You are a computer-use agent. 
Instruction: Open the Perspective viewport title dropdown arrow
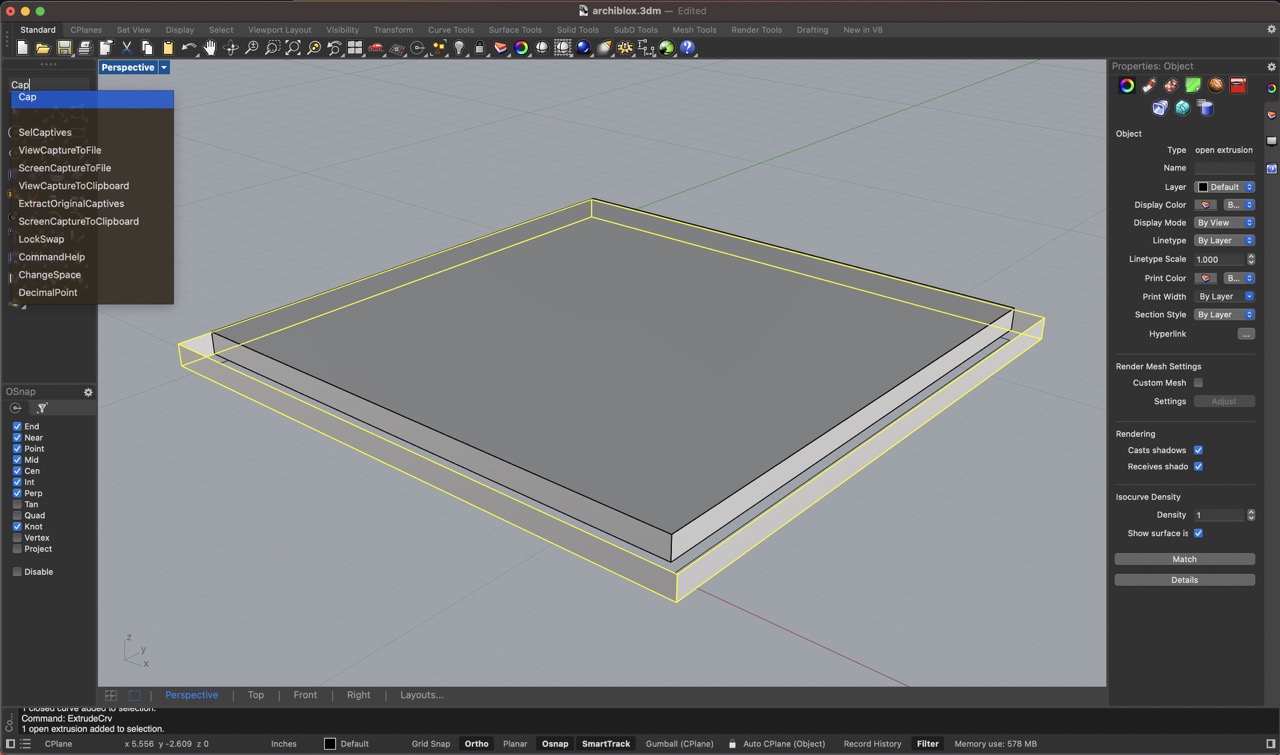pos(164,68)
